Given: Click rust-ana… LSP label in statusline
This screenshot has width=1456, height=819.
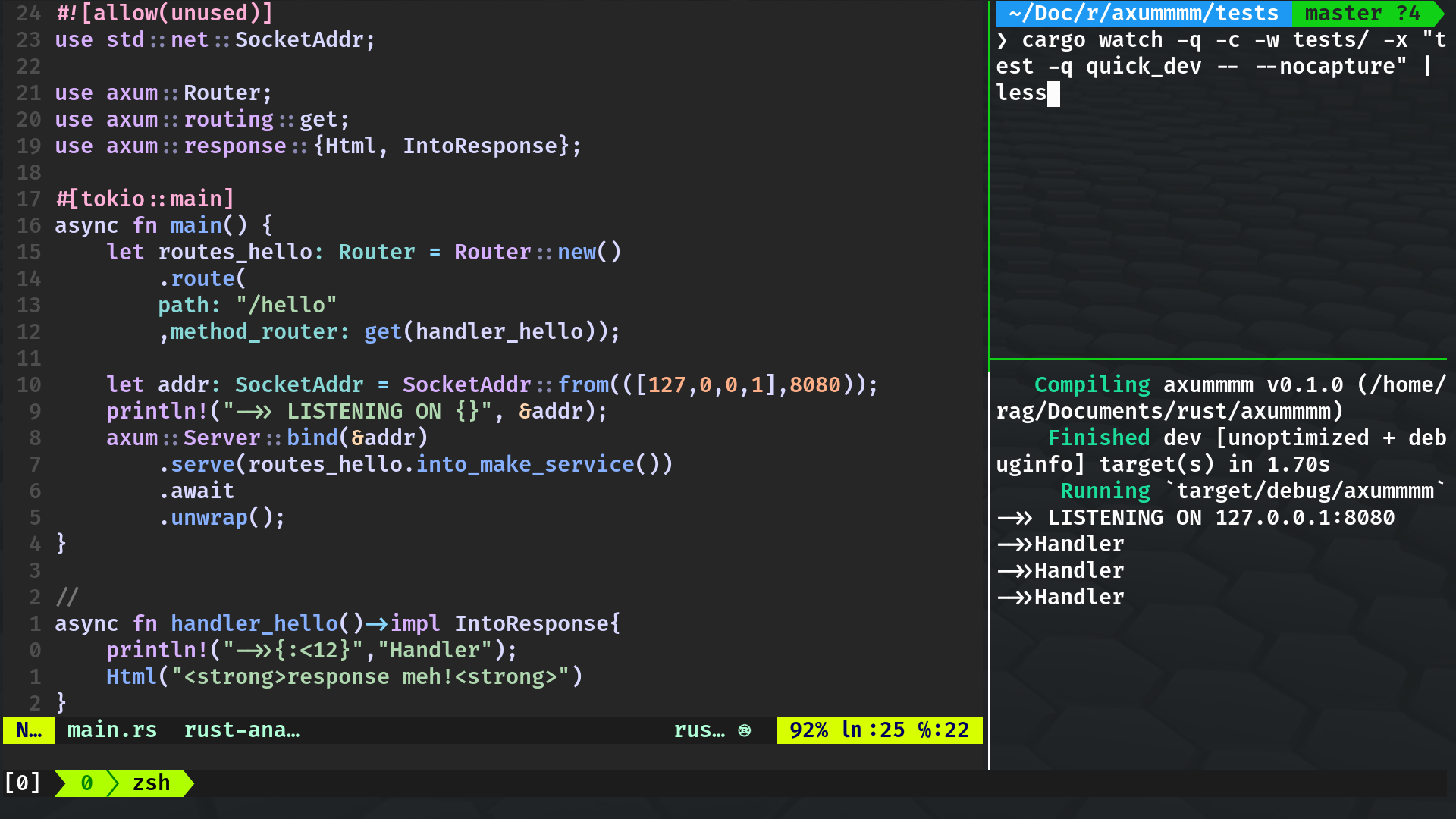Looking at the screenshot, I should click(242, 730).
